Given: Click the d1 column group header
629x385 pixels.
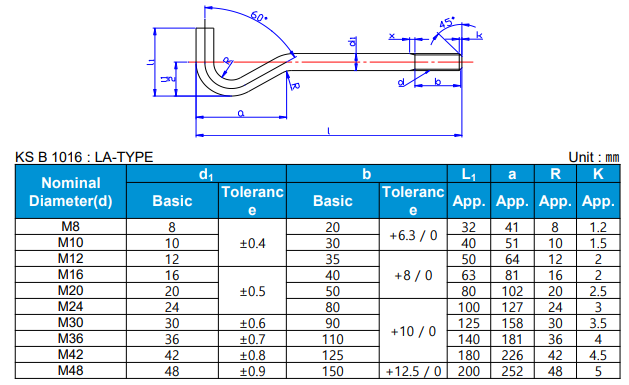Looking at the screenshot, I should [x=206, y=174].
